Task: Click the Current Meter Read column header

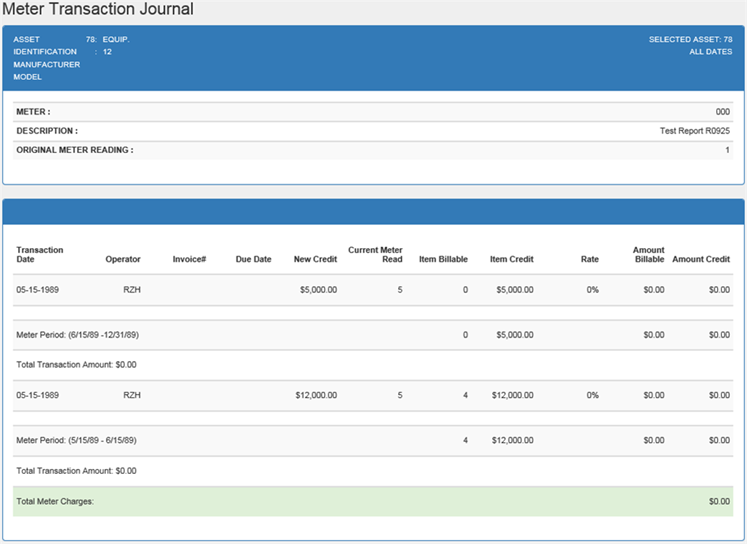Action: [x=375, y=254]
